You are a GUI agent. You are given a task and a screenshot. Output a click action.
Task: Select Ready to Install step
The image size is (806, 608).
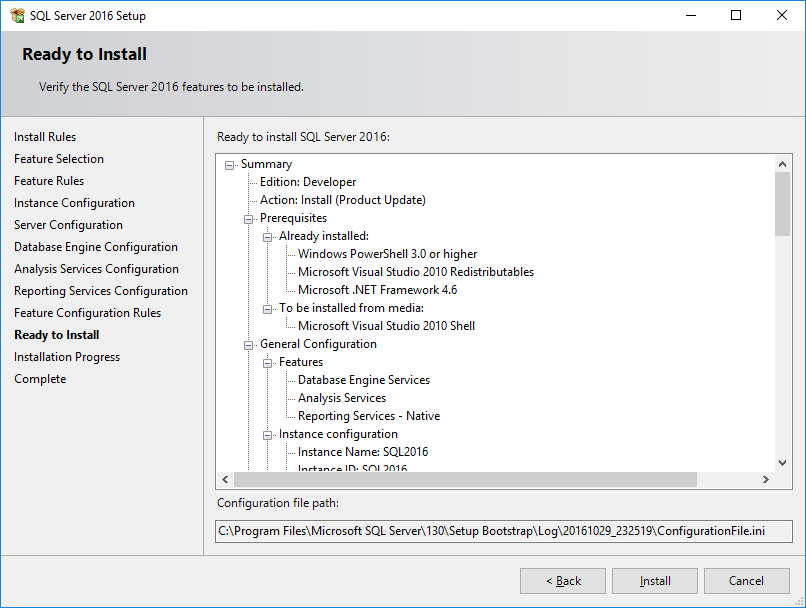click(57, 335)
